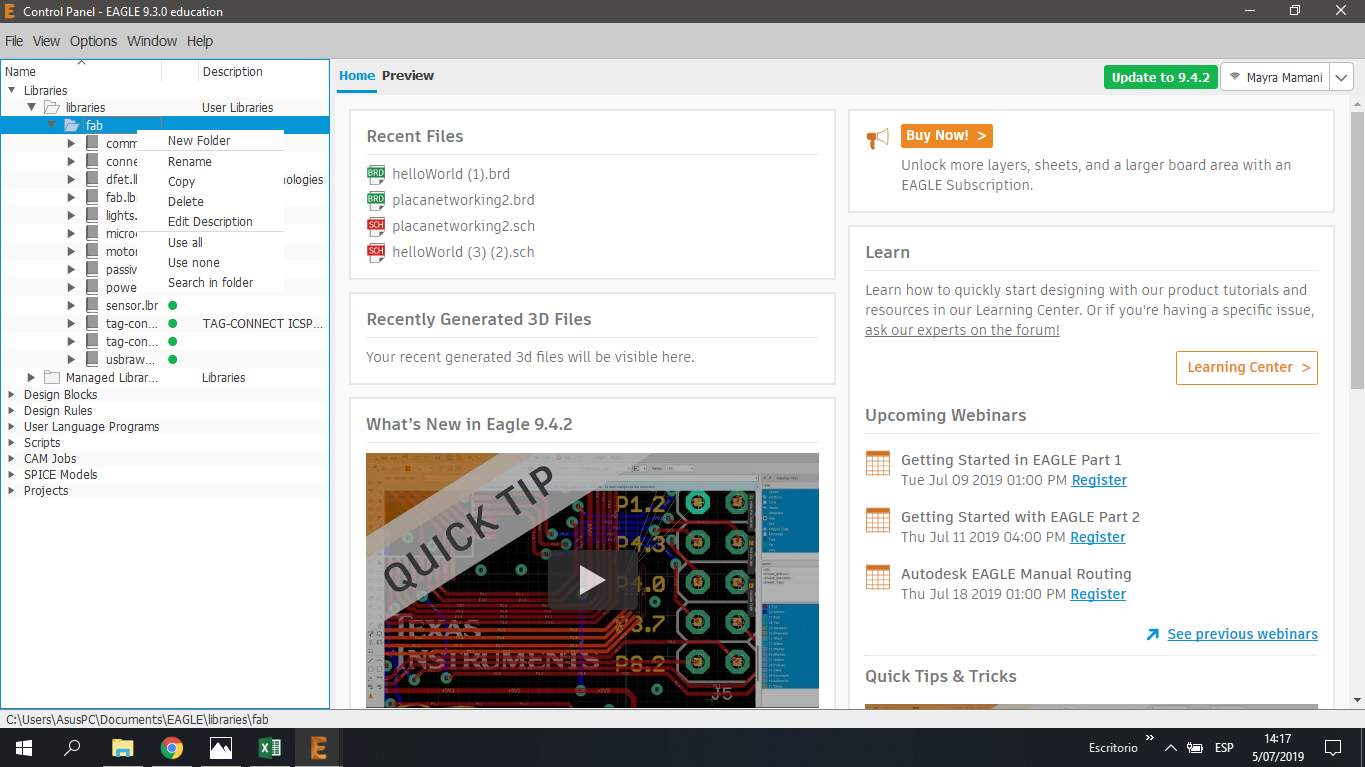Open the Windows Start menu
The height and width of the screenshot is (767, 1365).
point(22,747)
